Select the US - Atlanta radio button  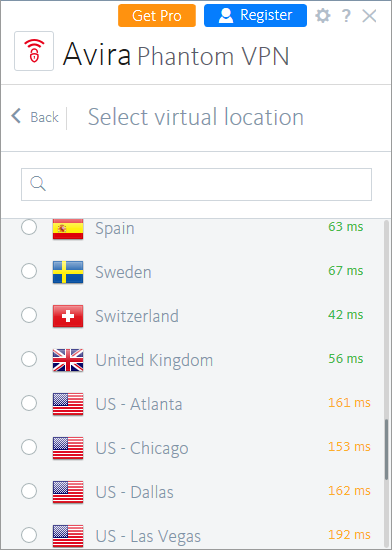tap(29, 403)
